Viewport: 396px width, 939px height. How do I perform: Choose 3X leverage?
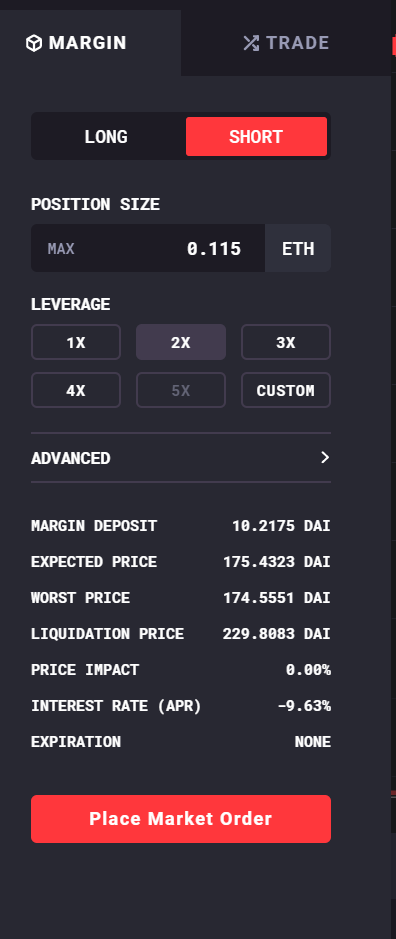[286, 343]
